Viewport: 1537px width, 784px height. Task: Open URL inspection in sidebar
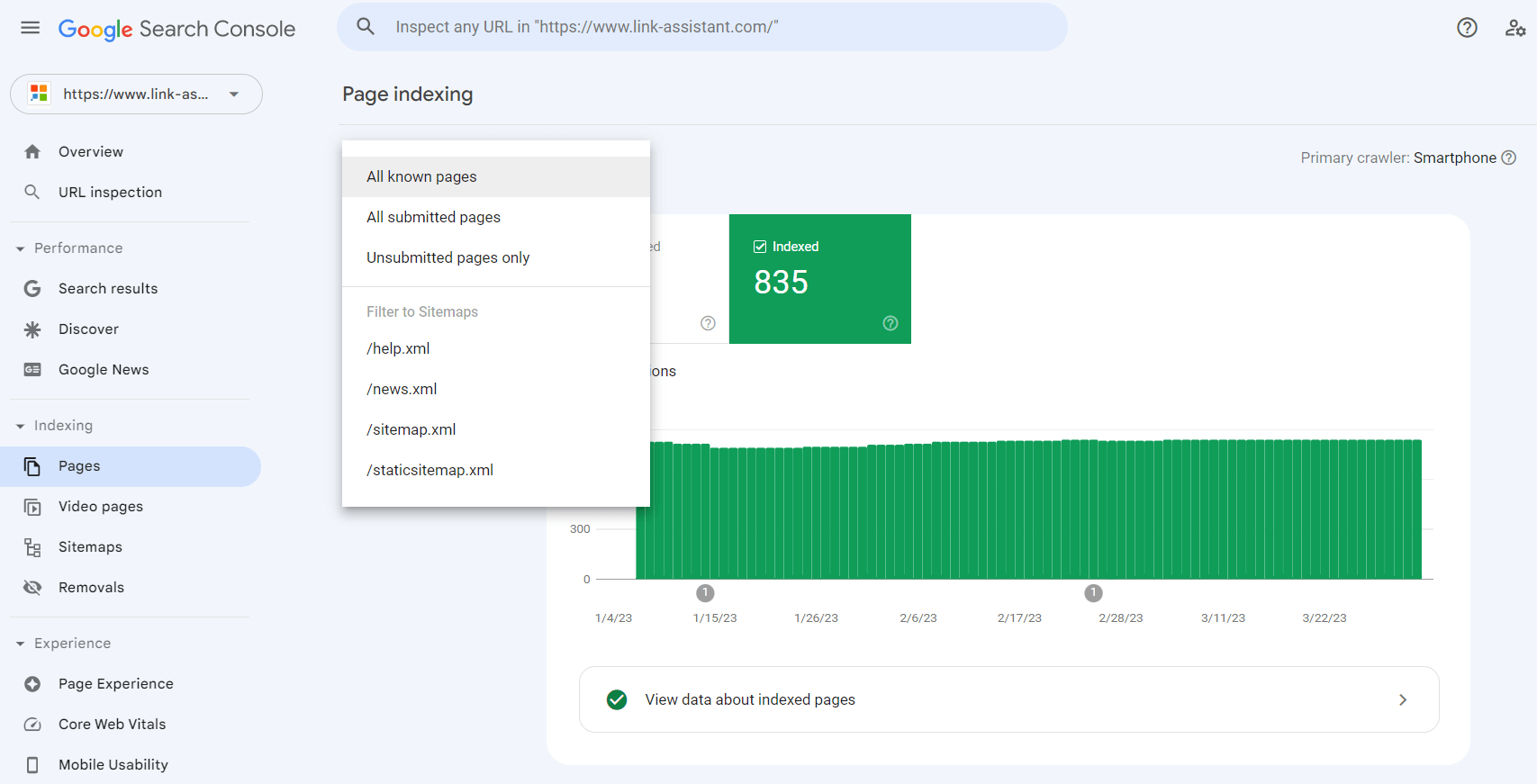click(x=131, y=193)
